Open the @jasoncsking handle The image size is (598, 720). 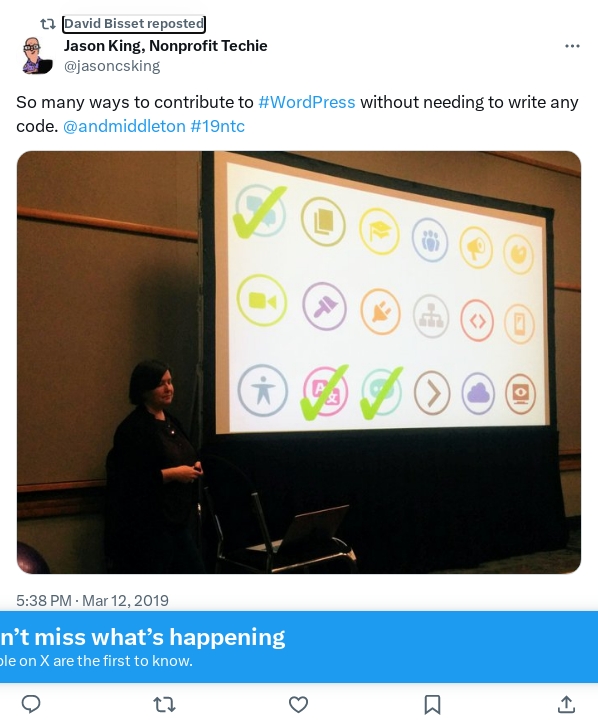(112, 66)
